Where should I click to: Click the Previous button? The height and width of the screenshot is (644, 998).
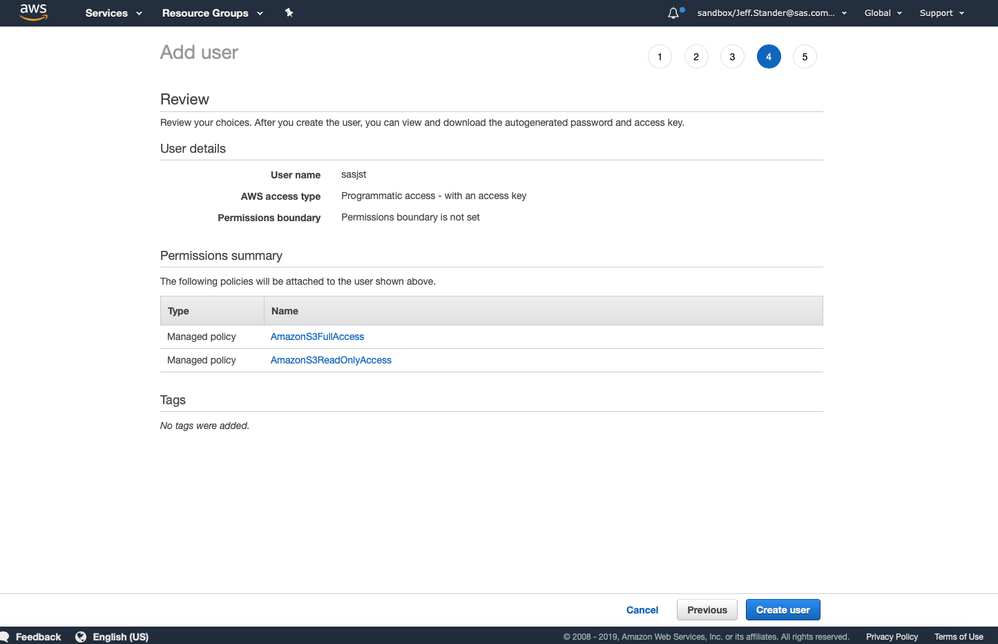point(707,610)
